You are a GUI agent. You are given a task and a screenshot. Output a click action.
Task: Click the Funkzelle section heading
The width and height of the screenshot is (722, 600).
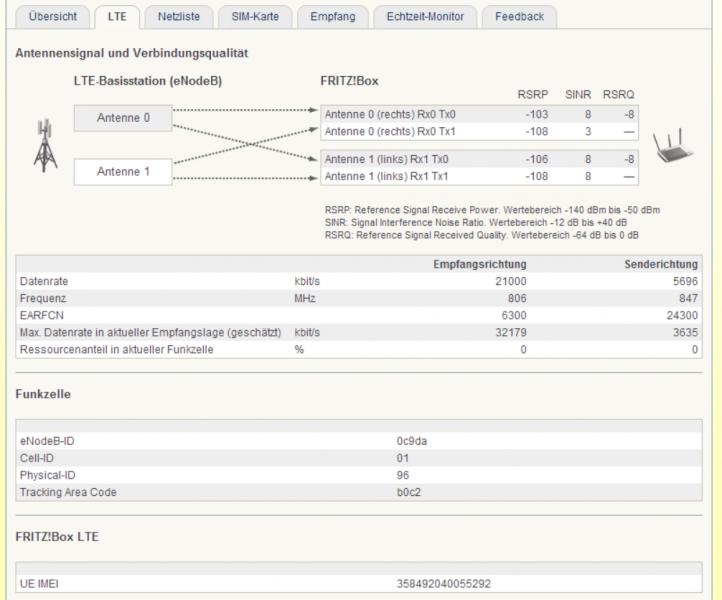click(43, 394)
